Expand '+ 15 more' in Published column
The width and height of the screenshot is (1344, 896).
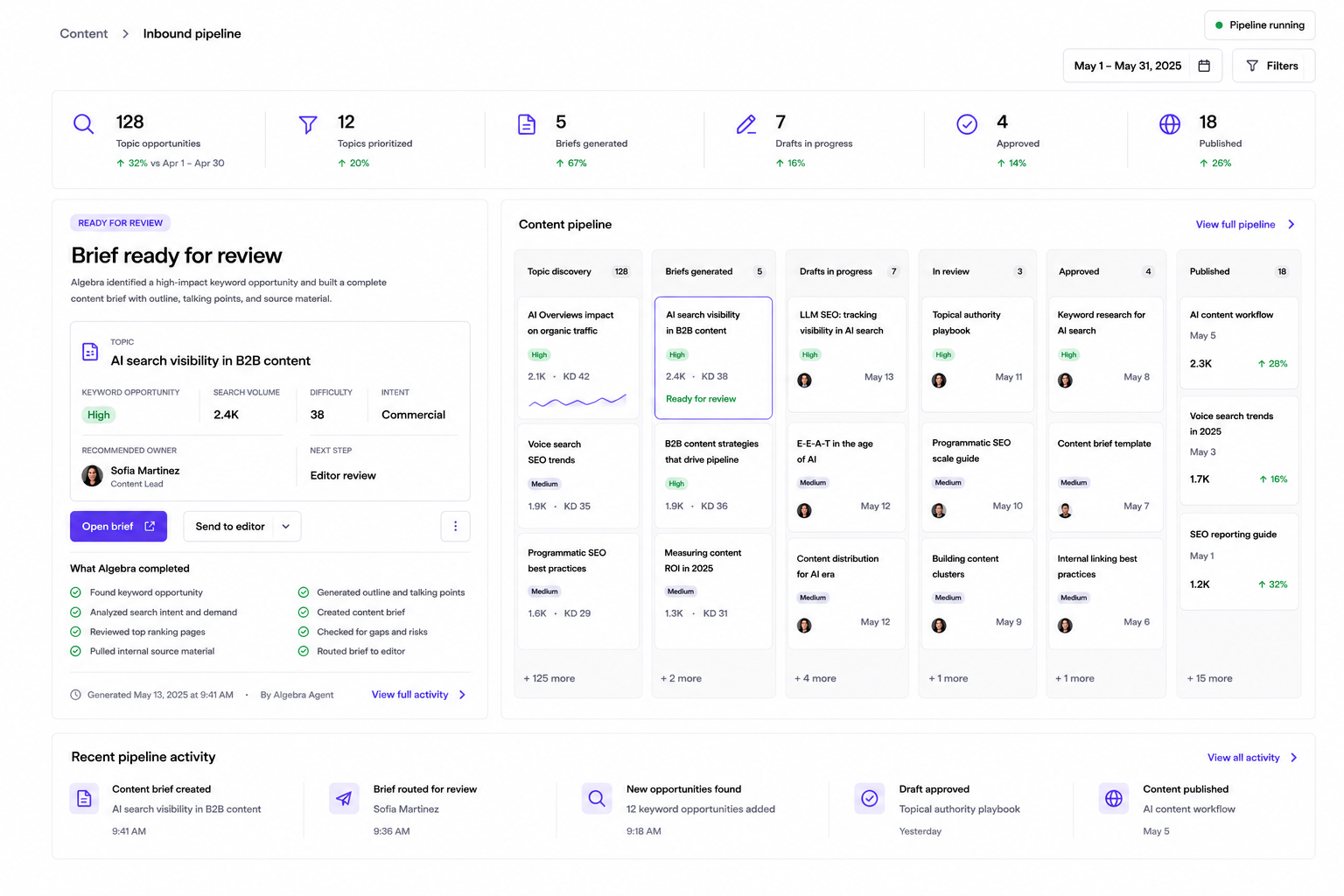click(x=1210, y=678)
